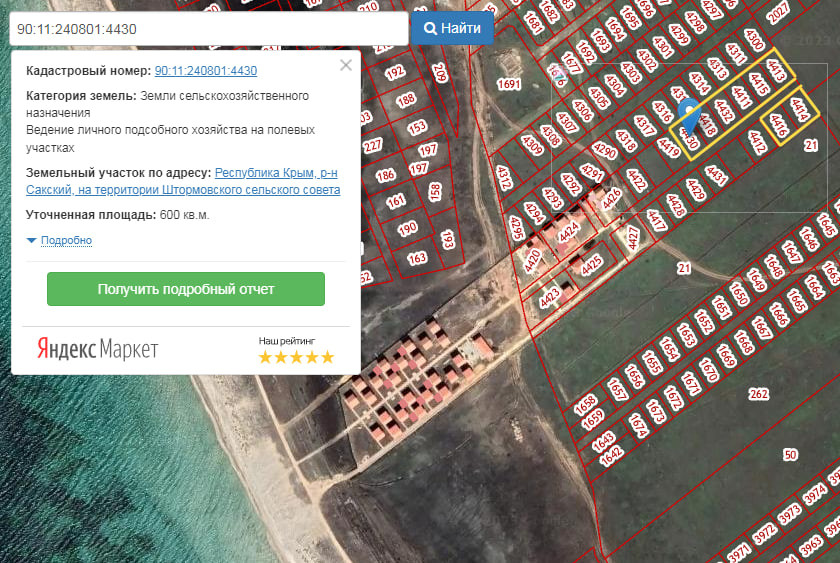840x563 pixels.
Task: Select parcel 4429 on the map
Action: [x=695, y=190]
